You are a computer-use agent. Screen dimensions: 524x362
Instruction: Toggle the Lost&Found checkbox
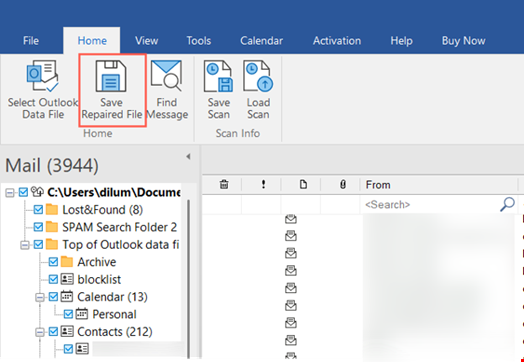38,210
